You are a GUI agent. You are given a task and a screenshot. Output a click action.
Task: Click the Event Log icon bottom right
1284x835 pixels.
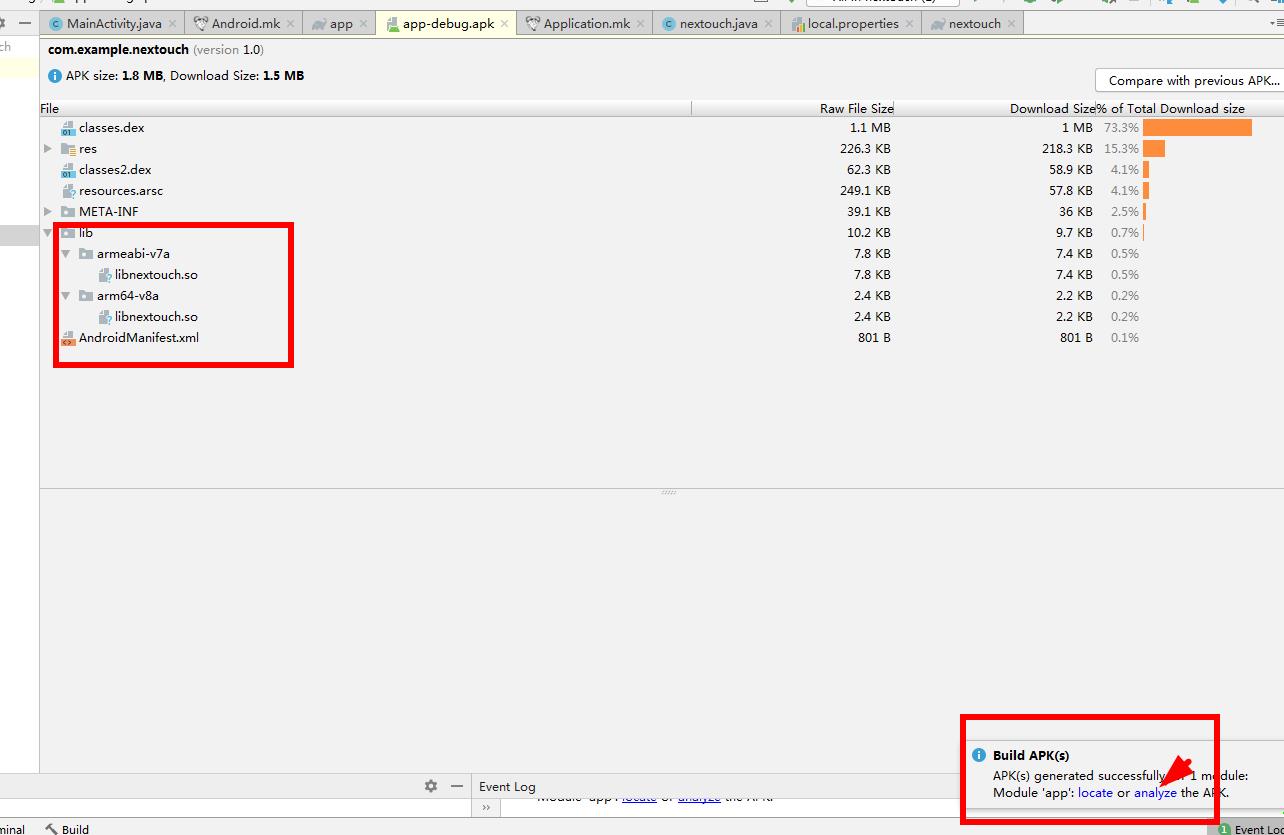pos(1225,828)
